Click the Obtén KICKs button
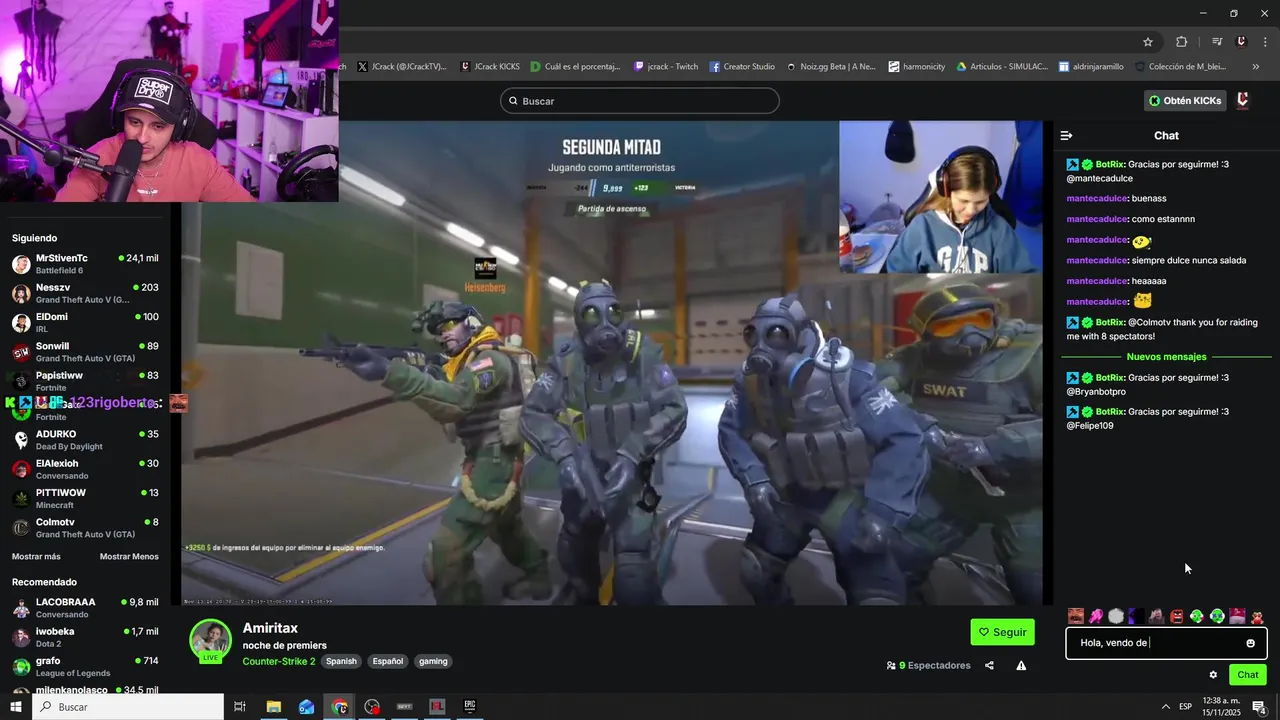The height and width of the screenshot is (720, 1280). pos(1185,101)
